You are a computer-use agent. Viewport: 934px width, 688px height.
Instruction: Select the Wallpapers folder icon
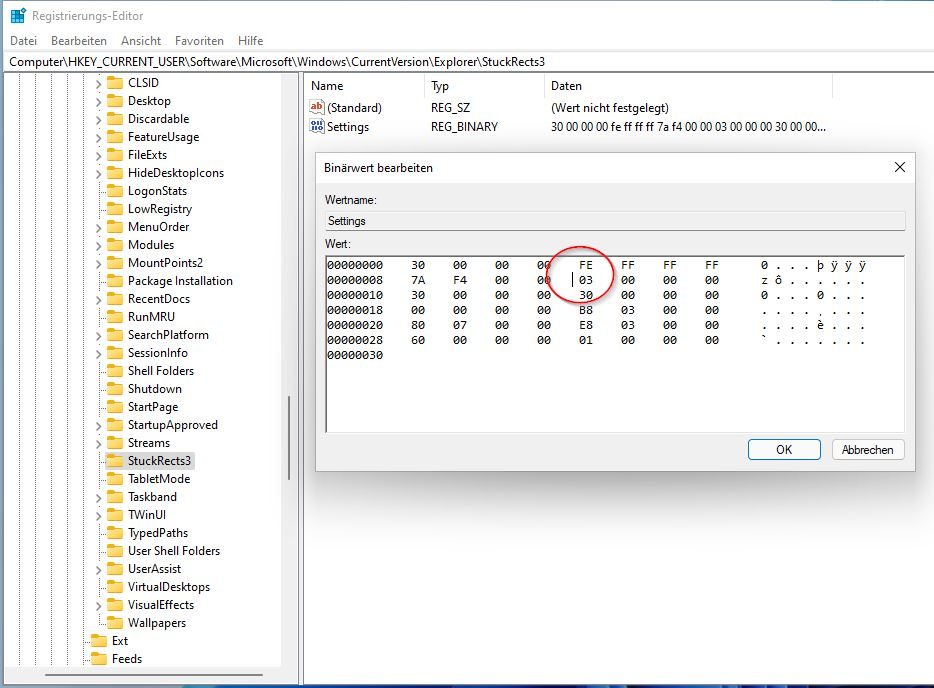coord(115,623)
